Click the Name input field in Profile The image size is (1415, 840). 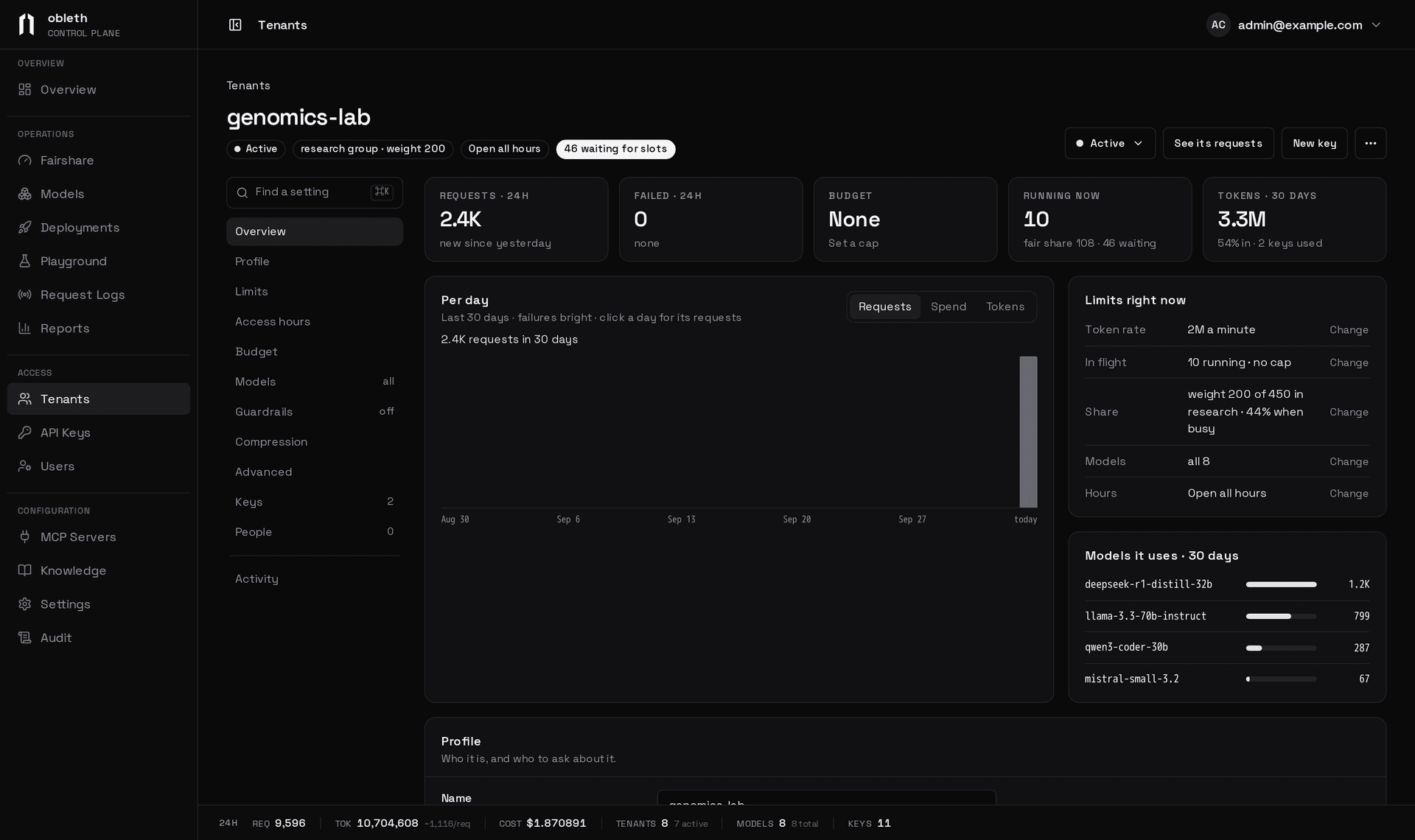click(x=826, y=798)
